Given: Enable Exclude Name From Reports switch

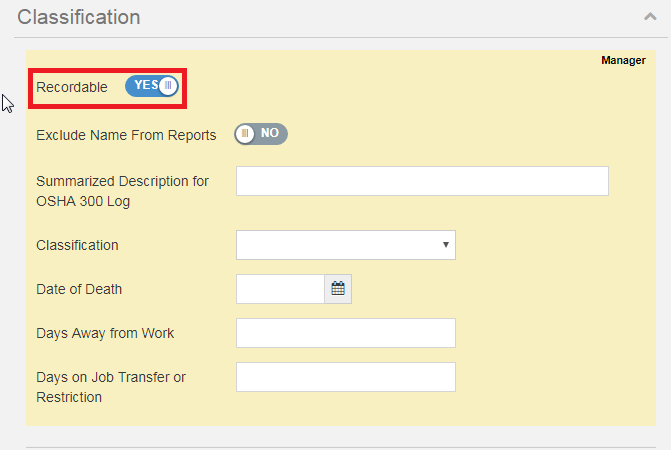Looking at the screenshot, I should [261, 133].
